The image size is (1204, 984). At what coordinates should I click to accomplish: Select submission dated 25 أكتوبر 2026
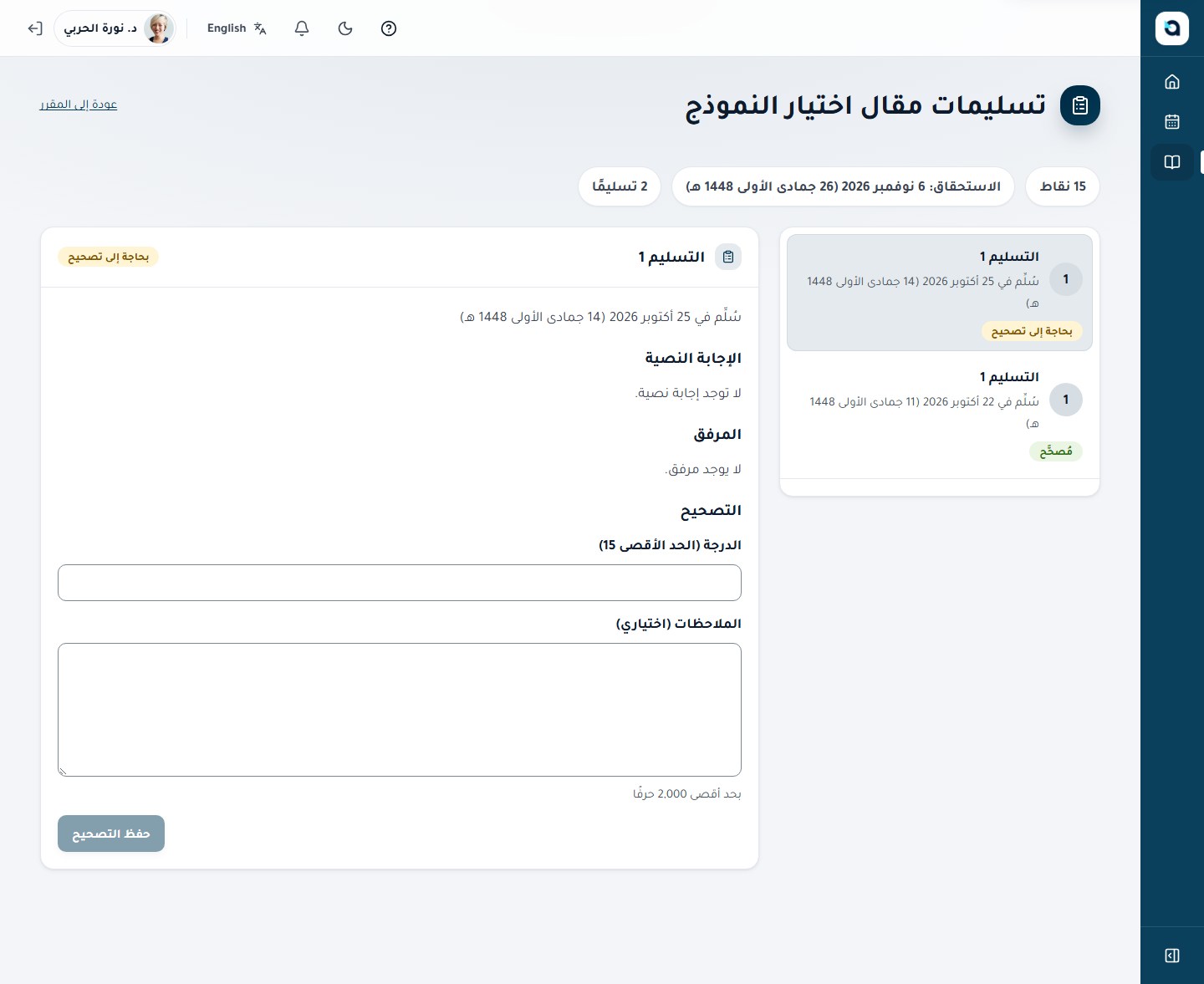pyautogui.click(x=940, y=293)
